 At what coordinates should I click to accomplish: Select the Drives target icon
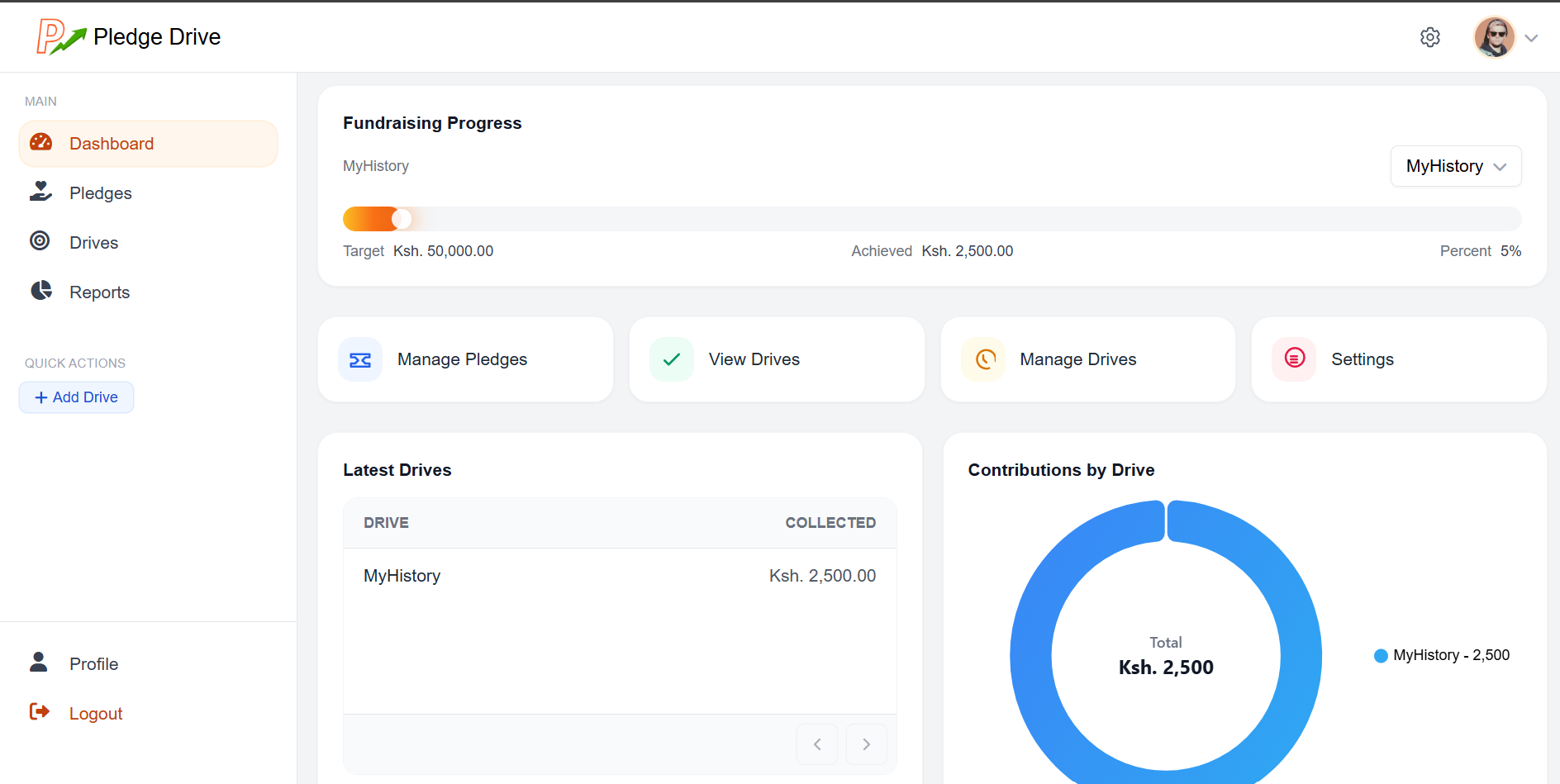pyautogui.click(x=40, y=242)
